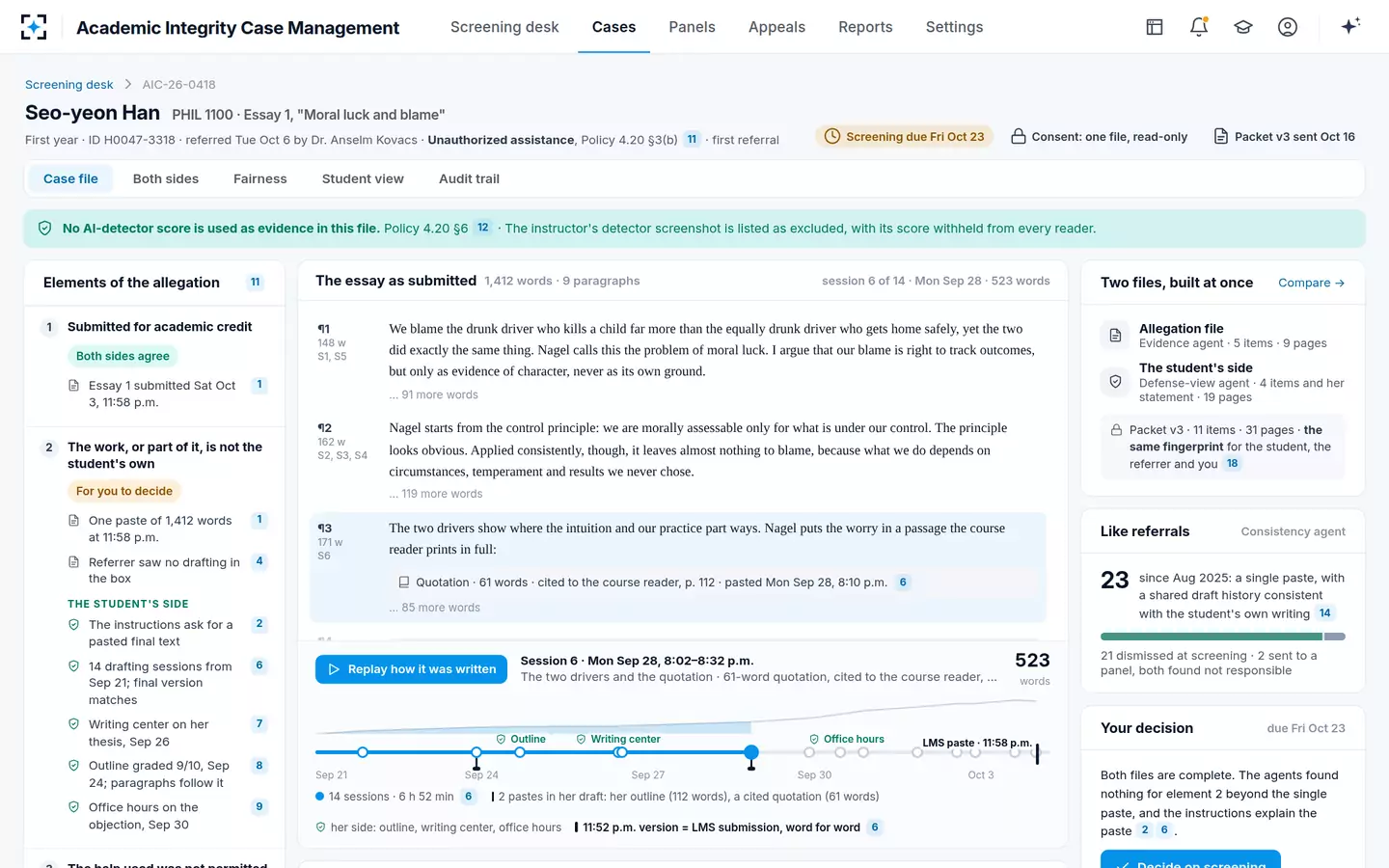Screen dimensions: 1389x868
Task: Select the LMS paste marker on the timeline
Action: 977,743
